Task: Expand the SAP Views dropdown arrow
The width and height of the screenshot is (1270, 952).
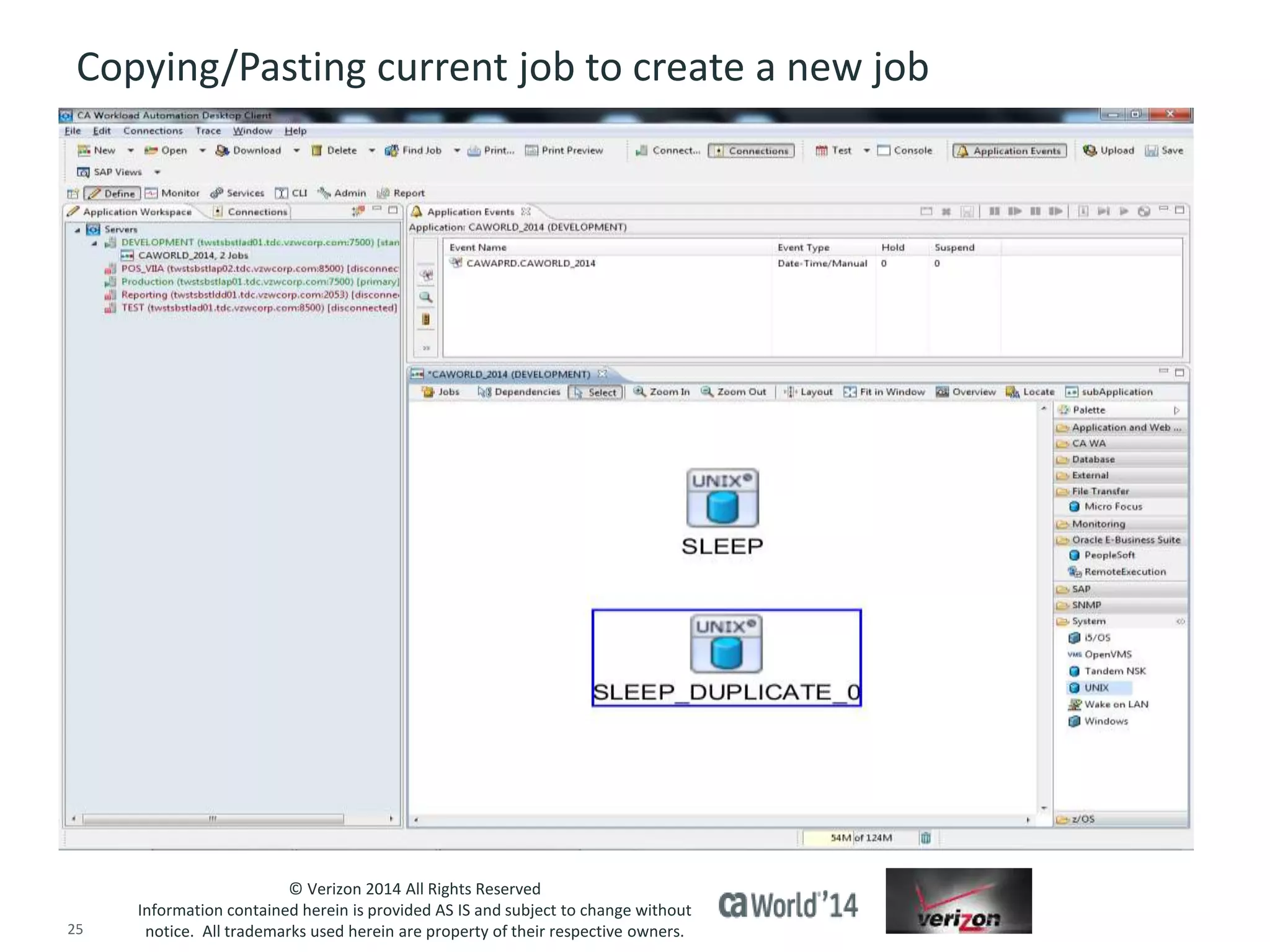Action: click(158, 172)
